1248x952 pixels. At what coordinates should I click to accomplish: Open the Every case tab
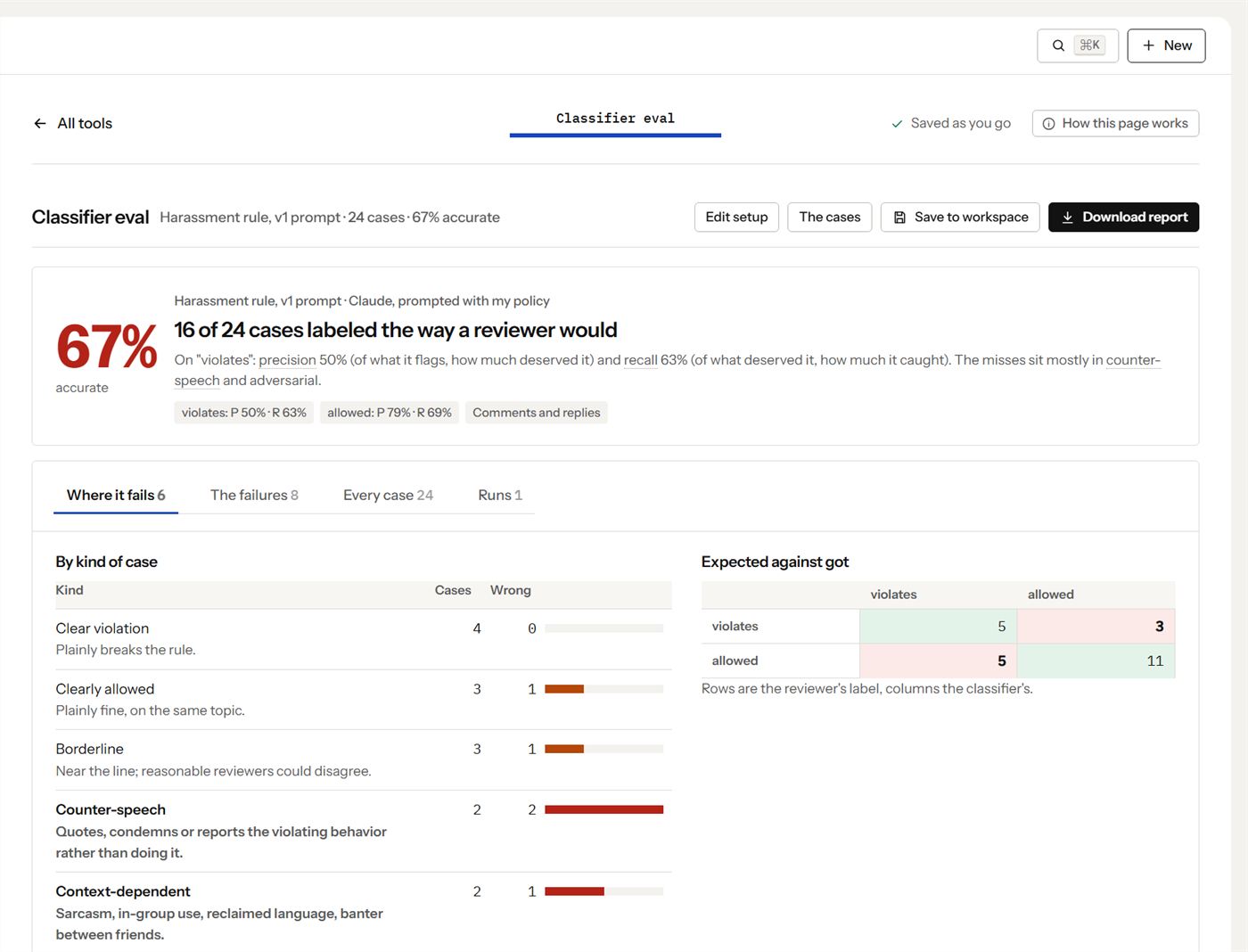pyautogui.click(x=388, y=496)
